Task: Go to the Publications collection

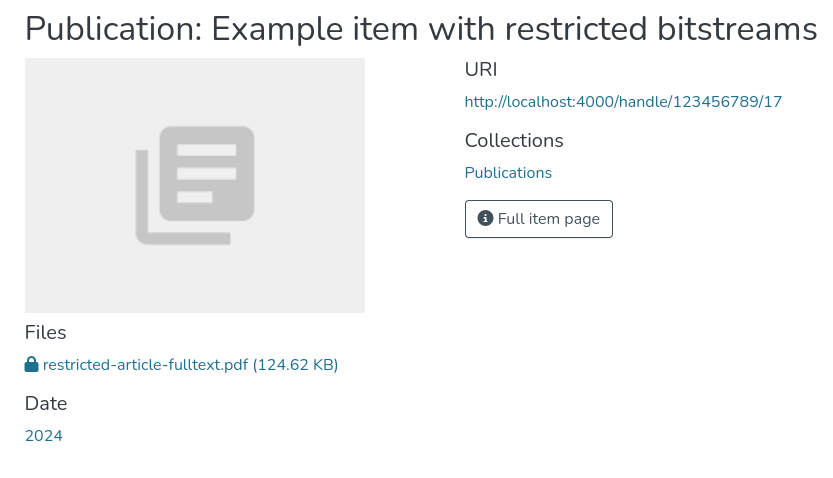Action: [508, 173]
